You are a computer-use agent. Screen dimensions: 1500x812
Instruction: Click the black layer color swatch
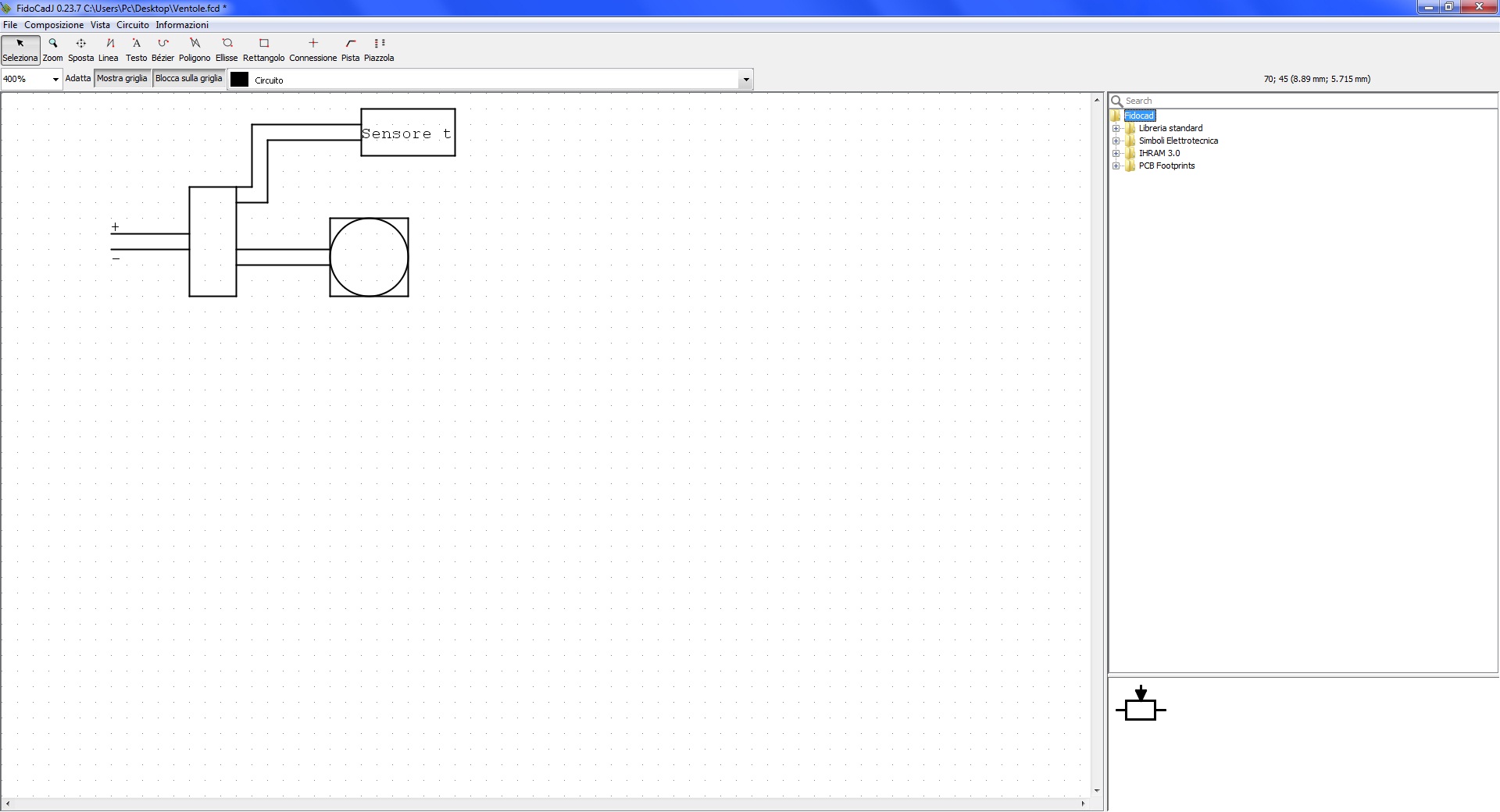240,80
